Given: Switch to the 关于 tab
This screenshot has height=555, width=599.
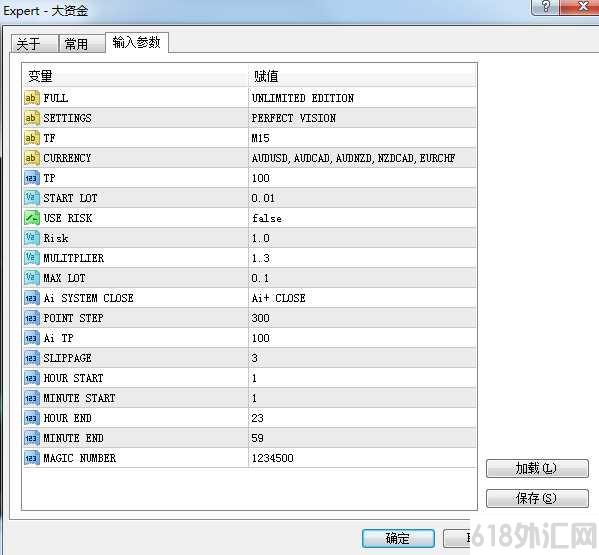Looking at the screenshot, I should tap(34, 44).
